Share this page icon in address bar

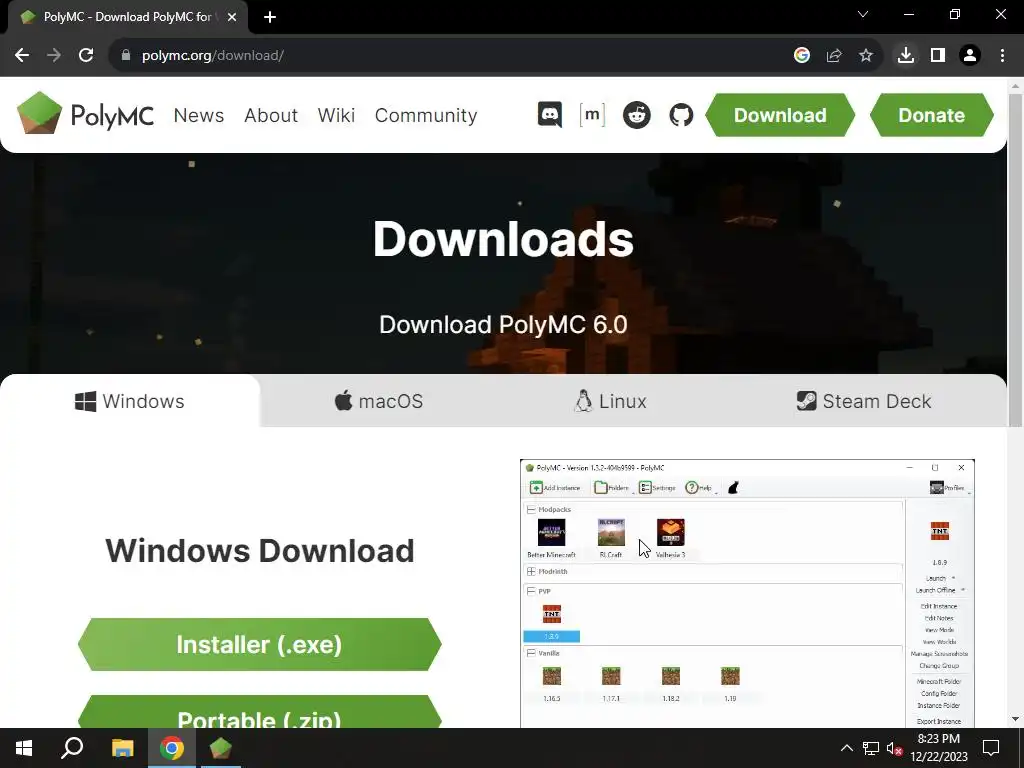pyautogui.click(x=834, y=56)
